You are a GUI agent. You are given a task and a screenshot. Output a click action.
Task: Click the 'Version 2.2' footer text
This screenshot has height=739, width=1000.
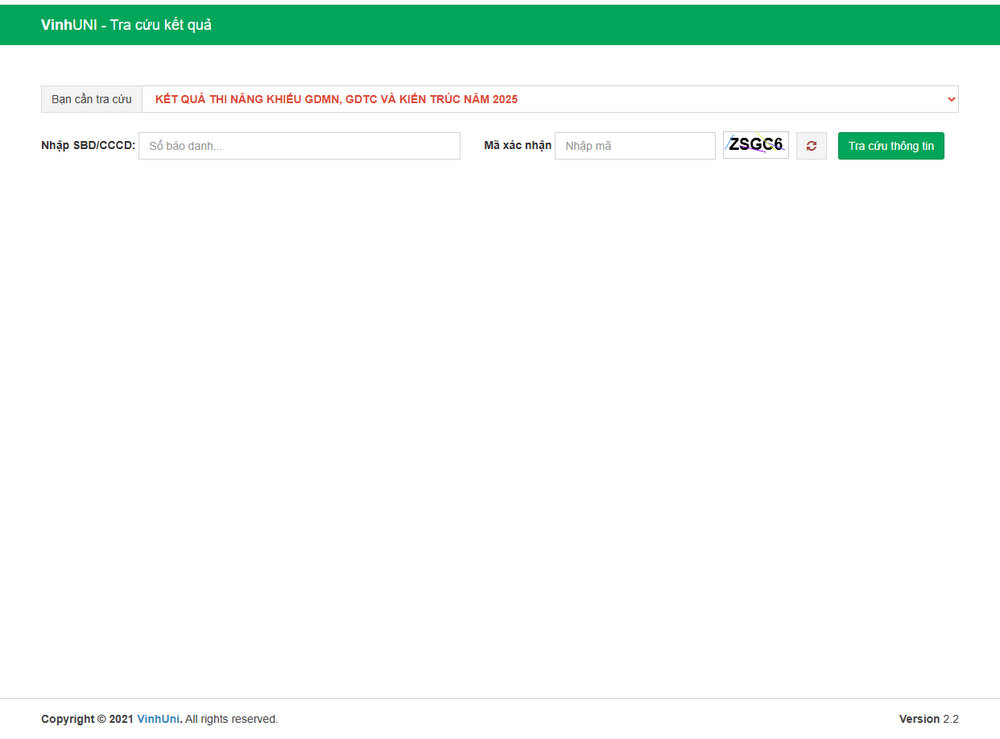929,719
